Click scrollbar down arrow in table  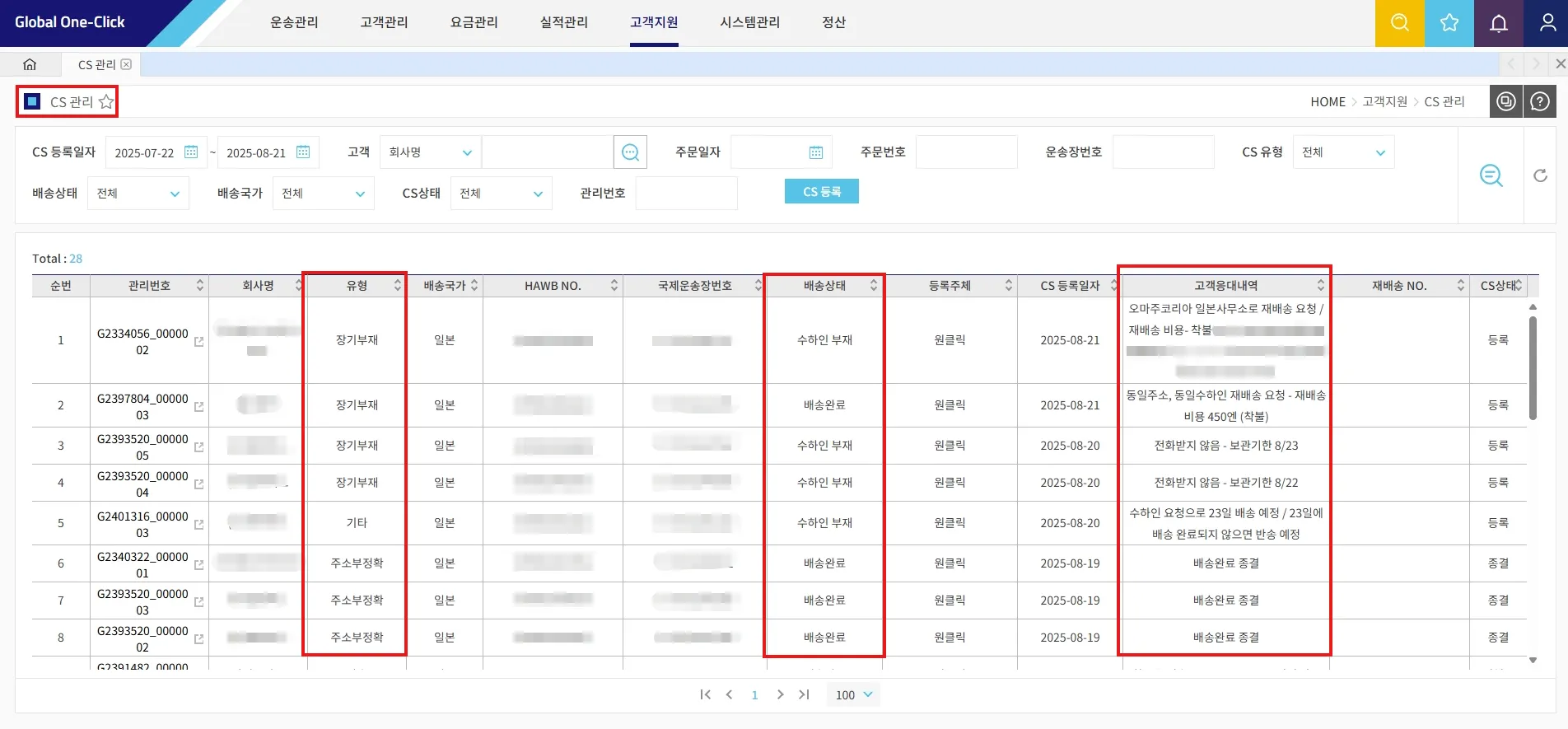coord(1533,660)
